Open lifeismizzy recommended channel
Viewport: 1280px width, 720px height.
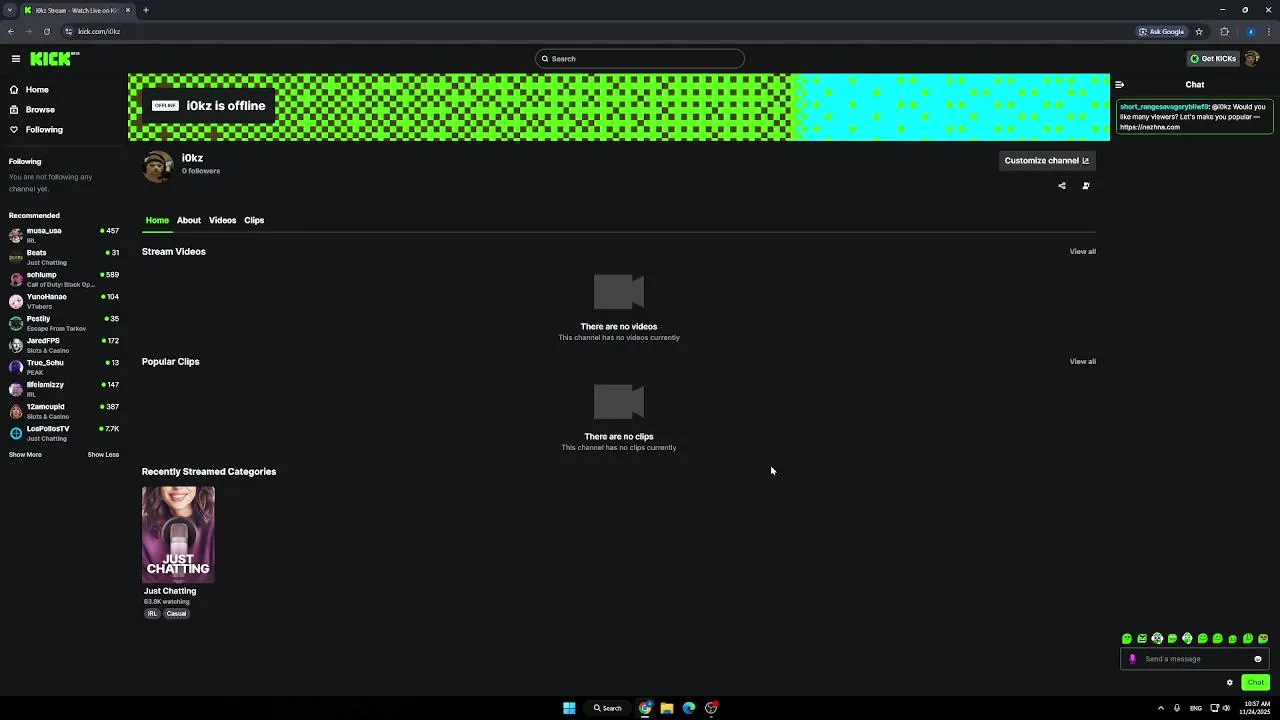(64, 389)
